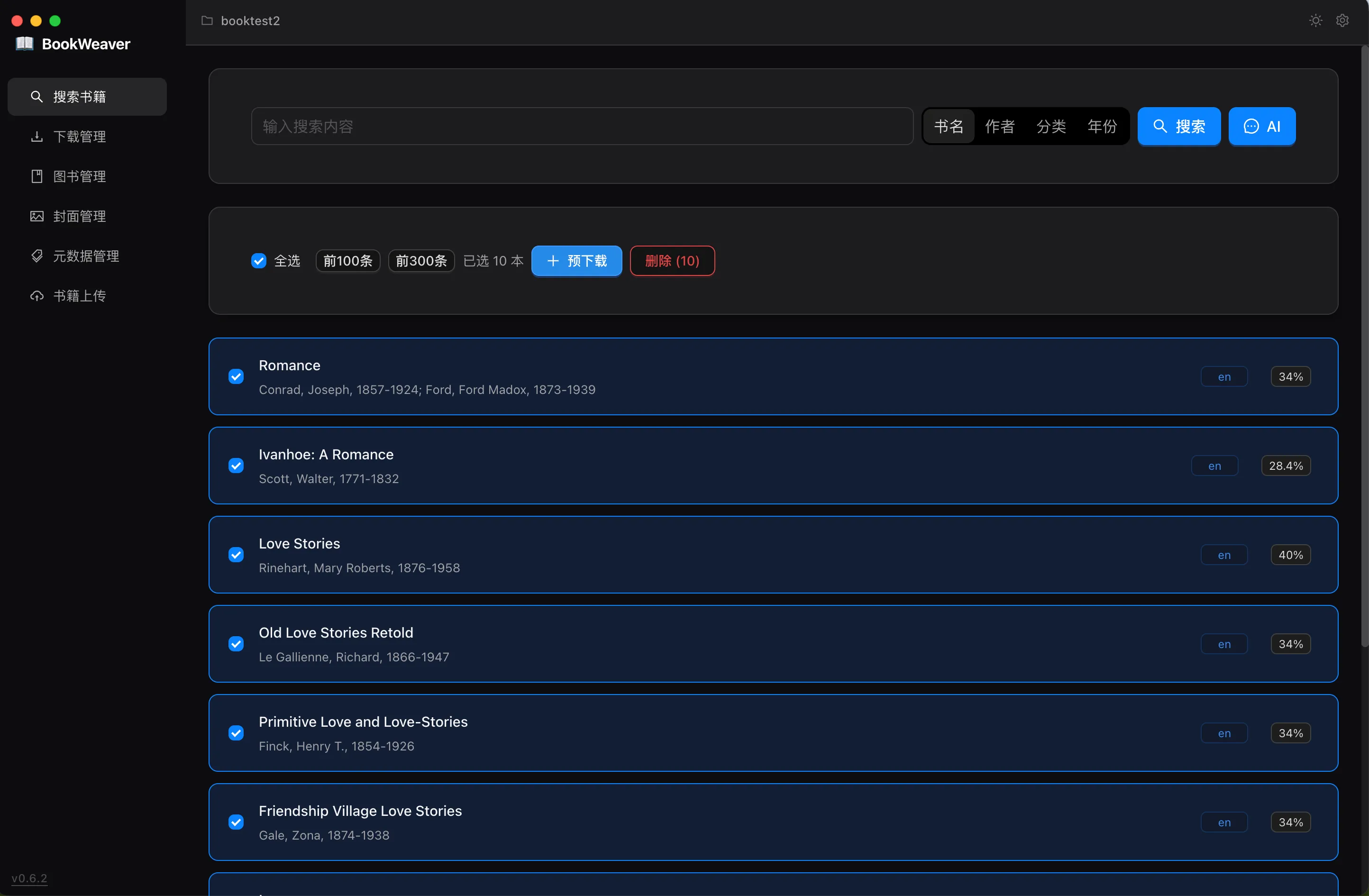Image resolution: width=1369 pixels, height=896 pixels.
Task: Click the blue 搜索 search button
Action: (1178, 126)
